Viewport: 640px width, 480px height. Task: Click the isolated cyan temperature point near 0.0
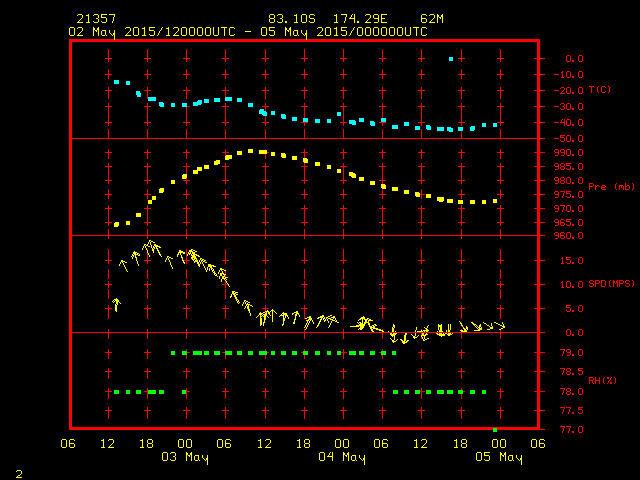click(451, 59)
